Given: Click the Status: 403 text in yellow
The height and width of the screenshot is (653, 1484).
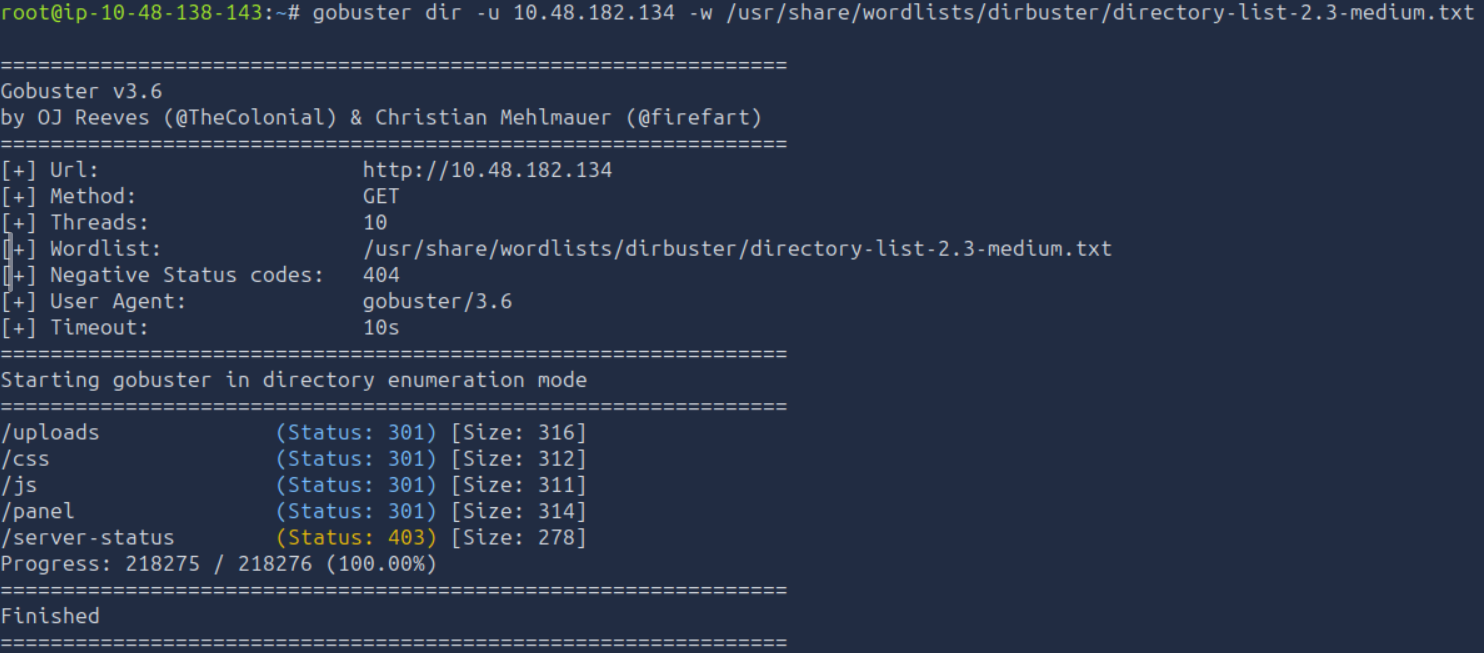Looking at the screenshot, I should pos(356,537).
